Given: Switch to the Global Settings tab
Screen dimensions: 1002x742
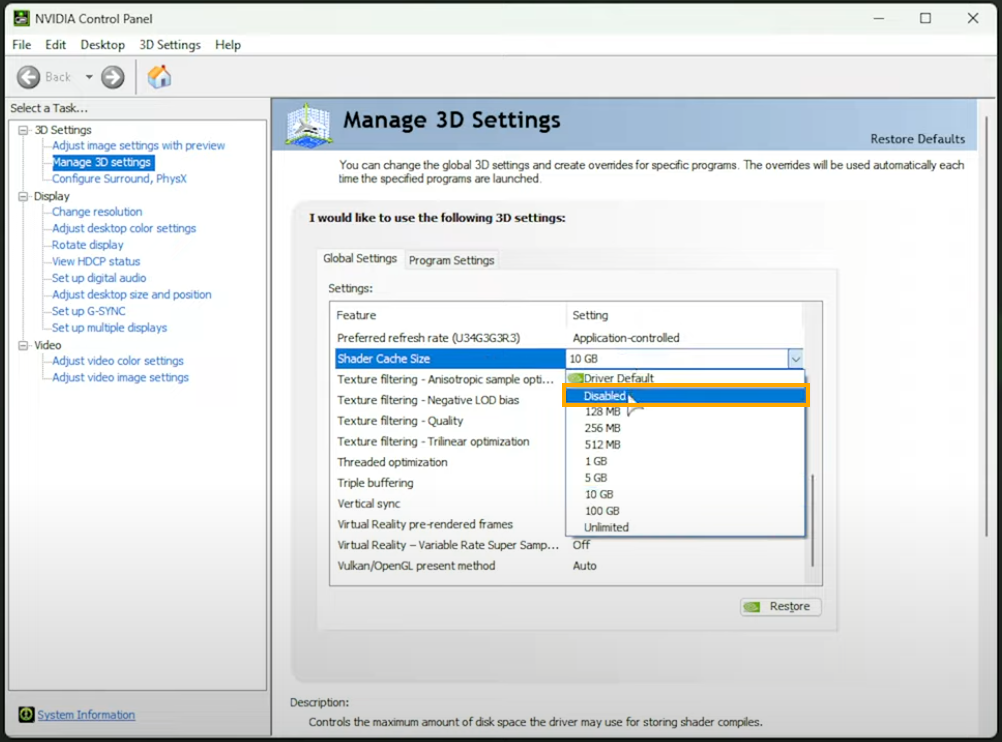Looking at the screenshot, I should [360, 258].
